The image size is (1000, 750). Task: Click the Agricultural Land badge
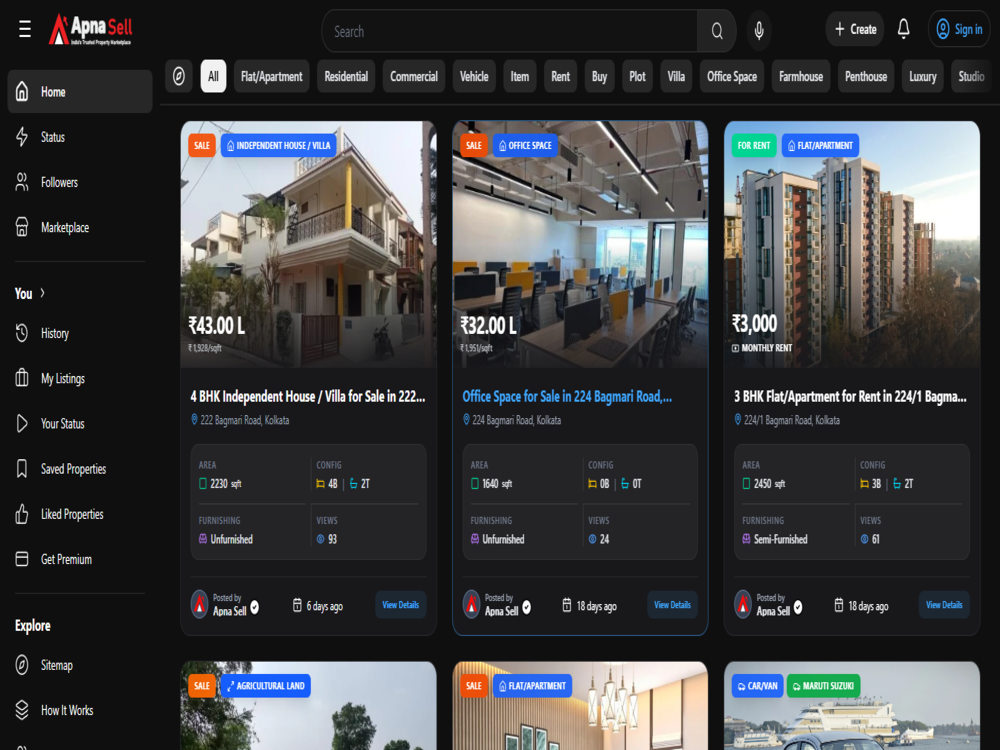tap(266, 686)
